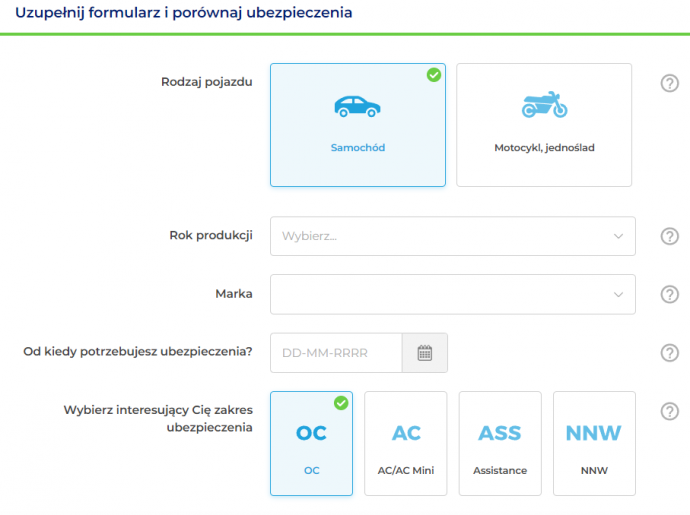Open the calendar date picker icon
Image resolution: width=690 pixels, height=515 pixels.
(x=425, y=353)
